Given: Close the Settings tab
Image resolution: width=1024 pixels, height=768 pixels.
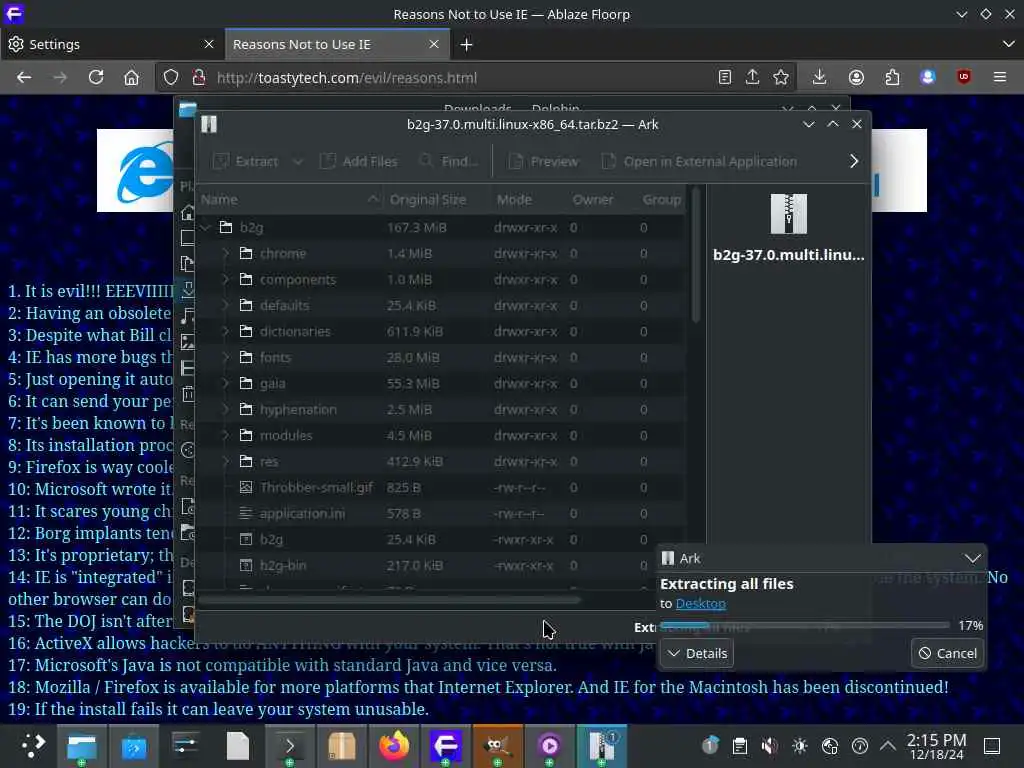Looking at the screenshot, I should tap(209, 44).
